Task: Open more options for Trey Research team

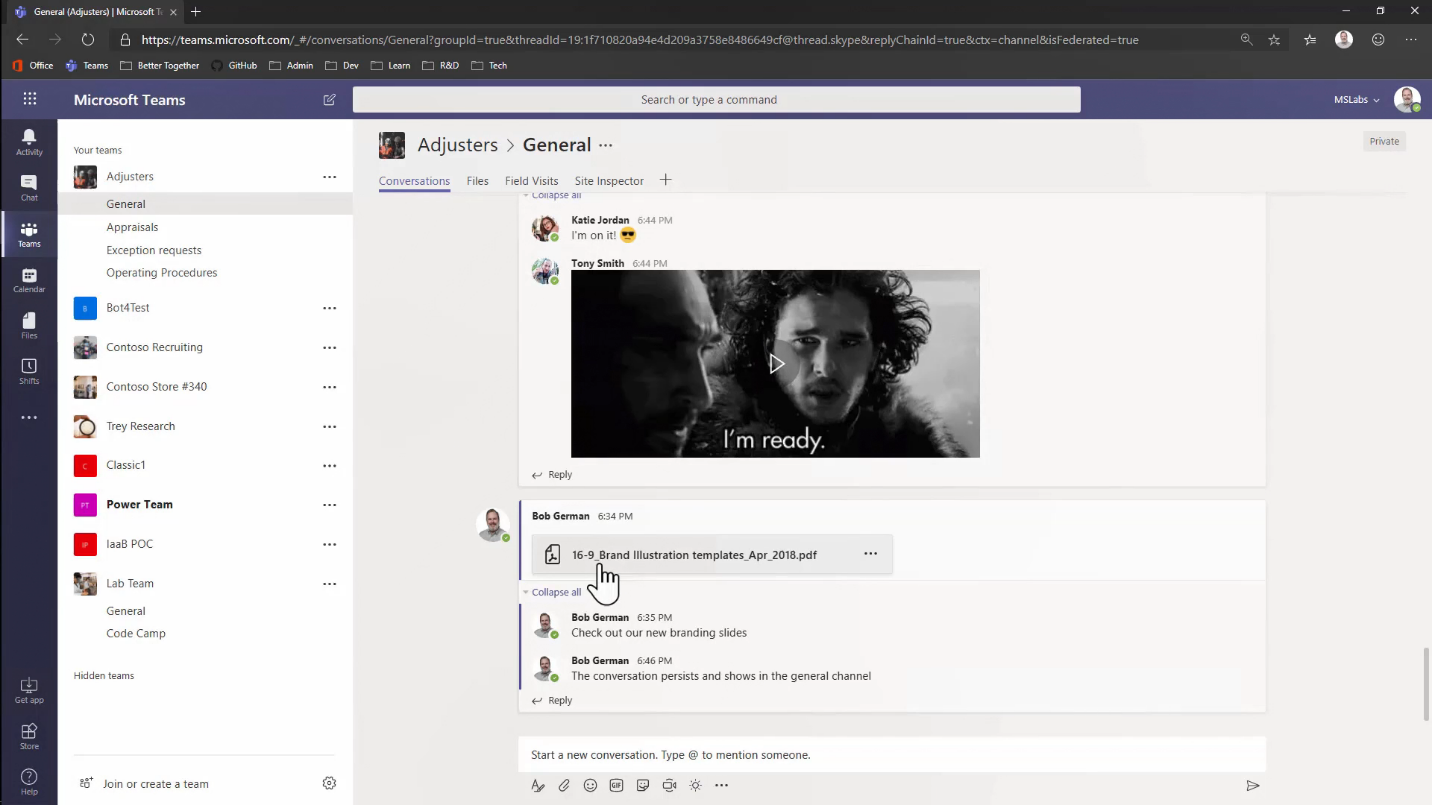Action: coord(329,427)
